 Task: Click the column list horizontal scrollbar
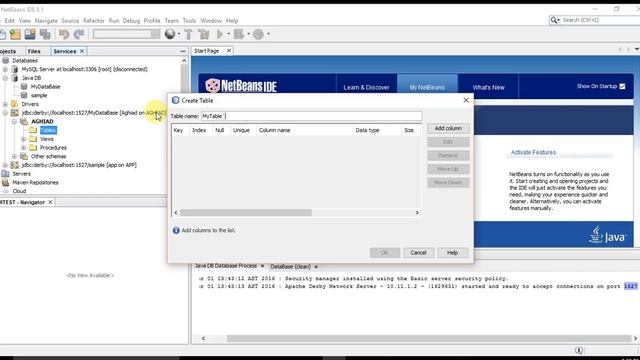coord(246,213)
